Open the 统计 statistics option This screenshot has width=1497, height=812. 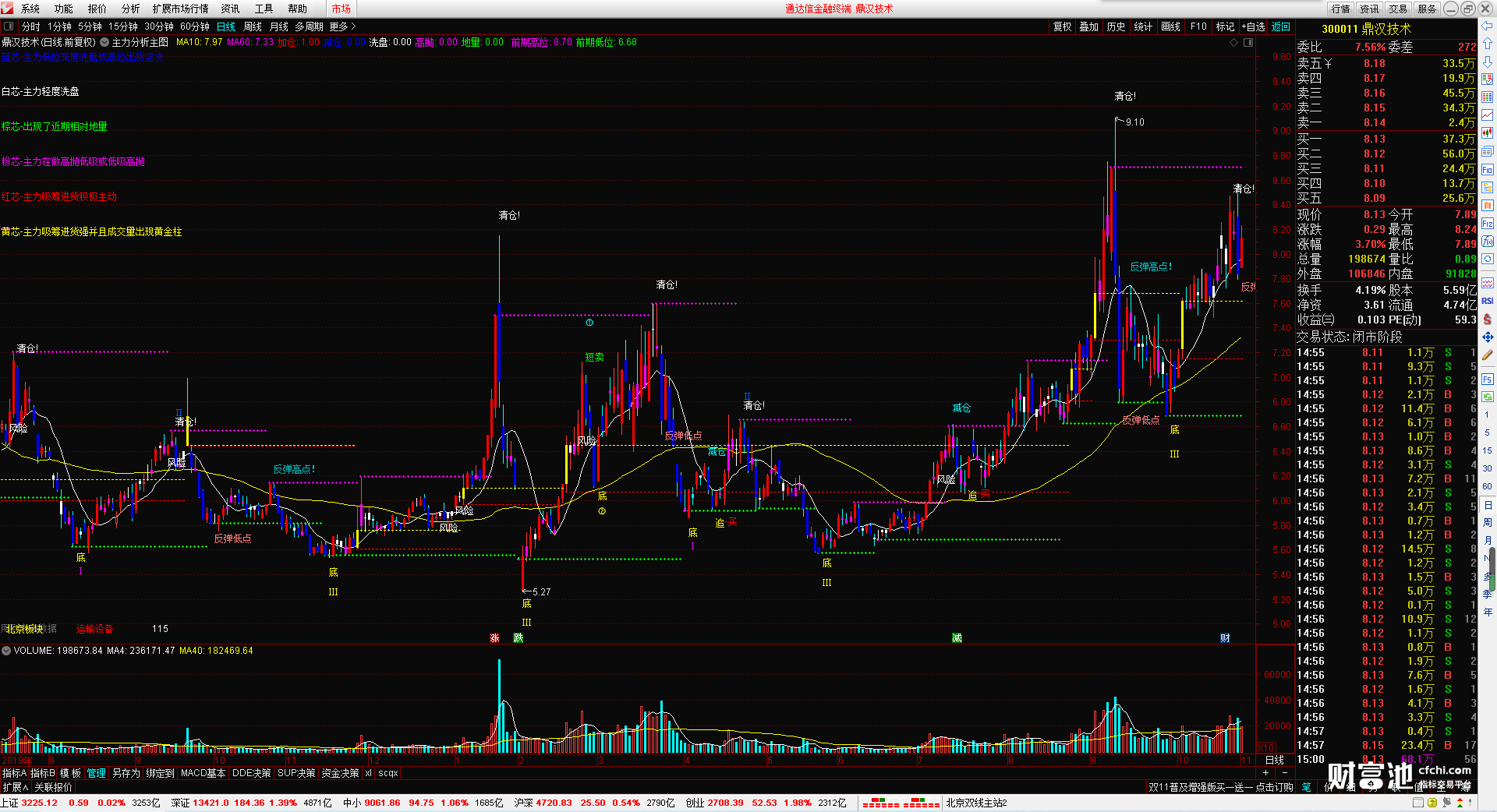1143,26
